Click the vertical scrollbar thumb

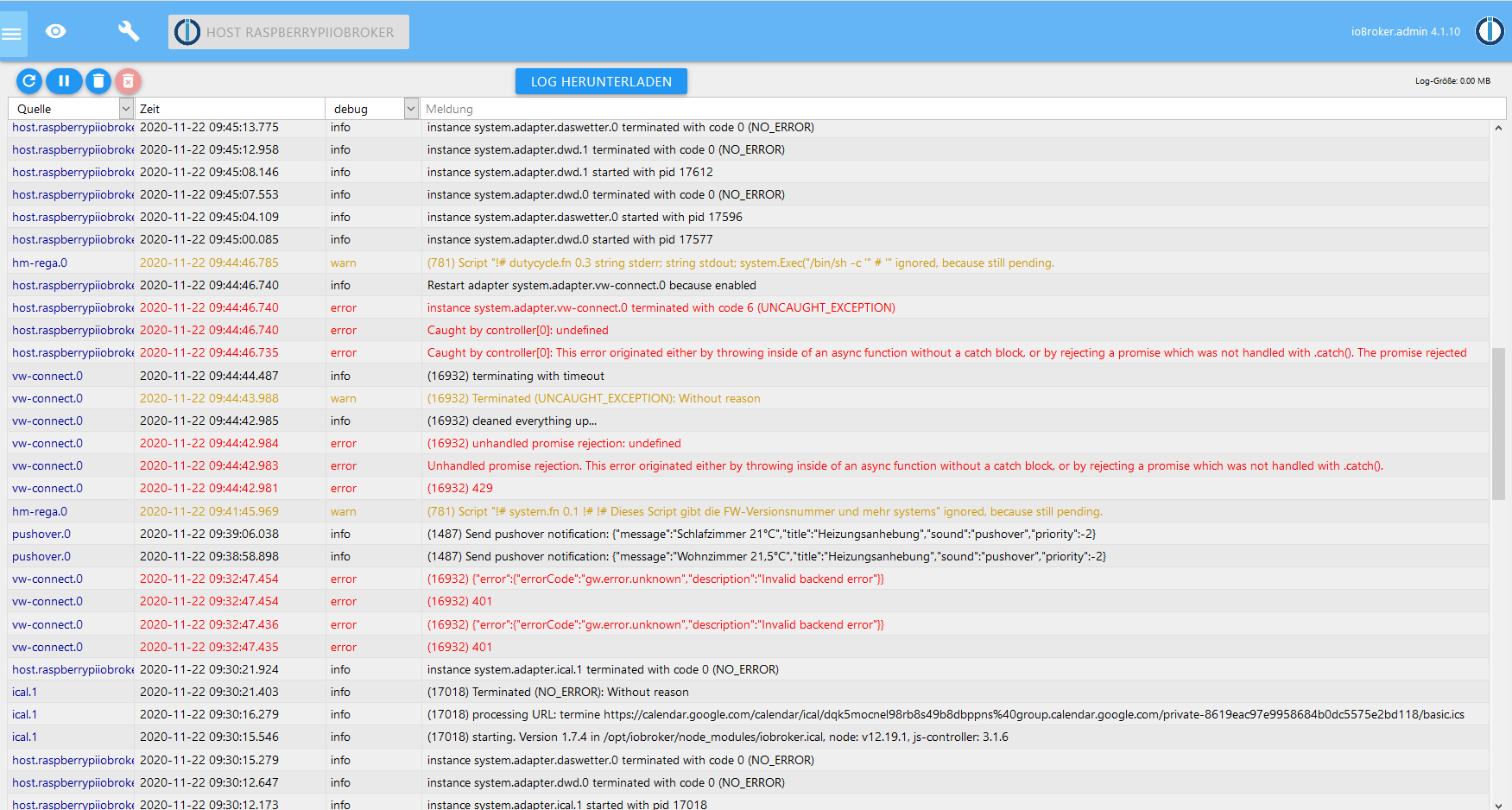[1498, 424]
